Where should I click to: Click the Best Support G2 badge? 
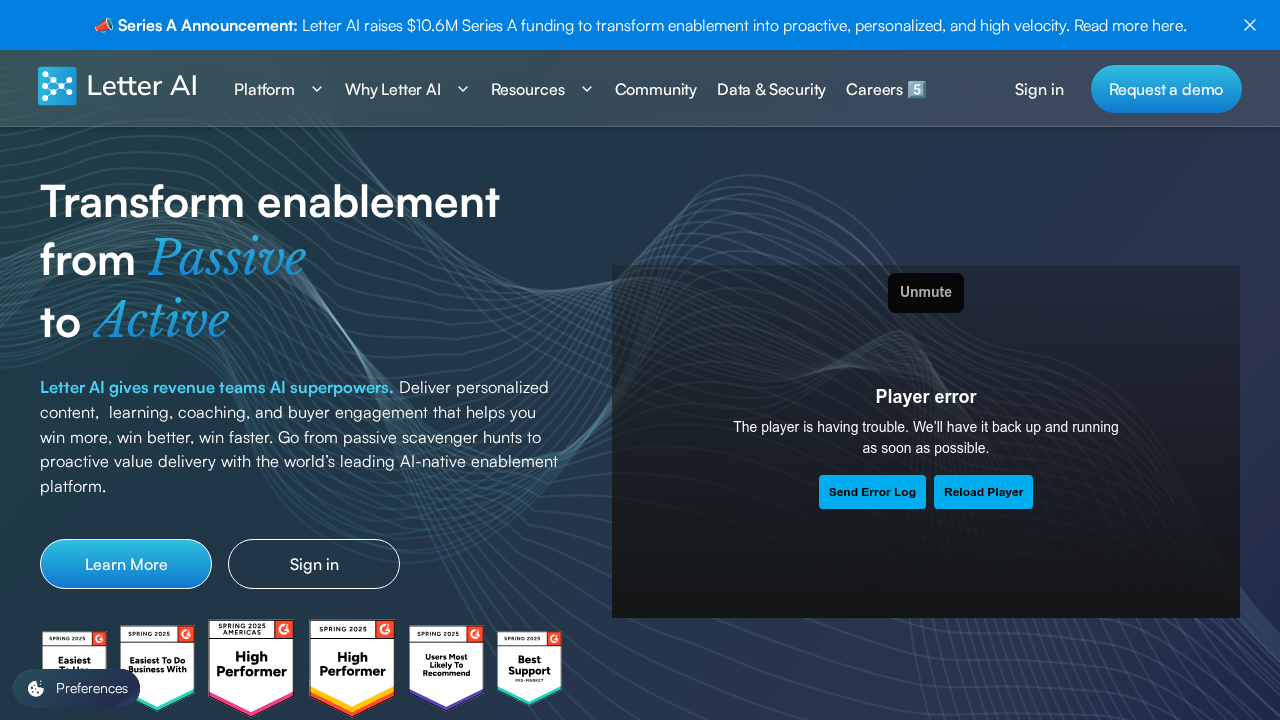pos(529,666)
